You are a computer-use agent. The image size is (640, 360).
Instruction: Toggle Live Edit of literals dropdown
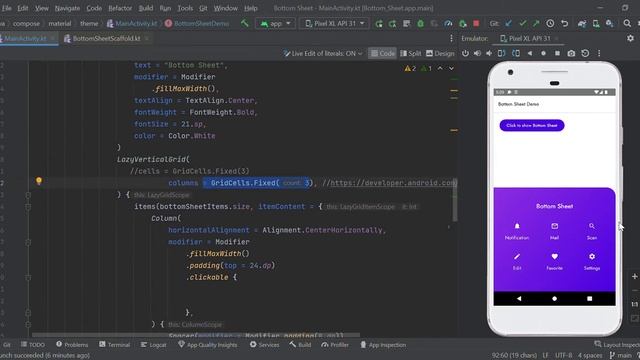tap(323, 53)
